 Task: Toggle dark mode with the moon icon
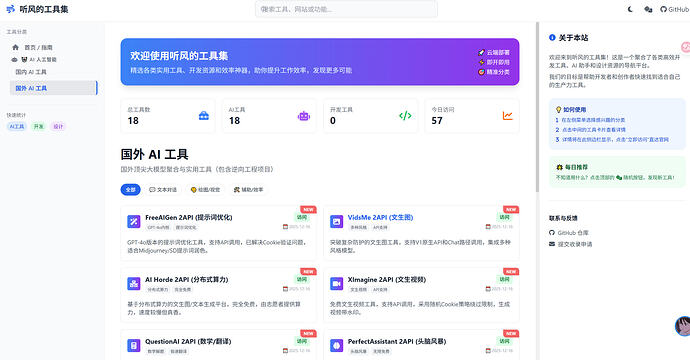[x=630, y=9]
